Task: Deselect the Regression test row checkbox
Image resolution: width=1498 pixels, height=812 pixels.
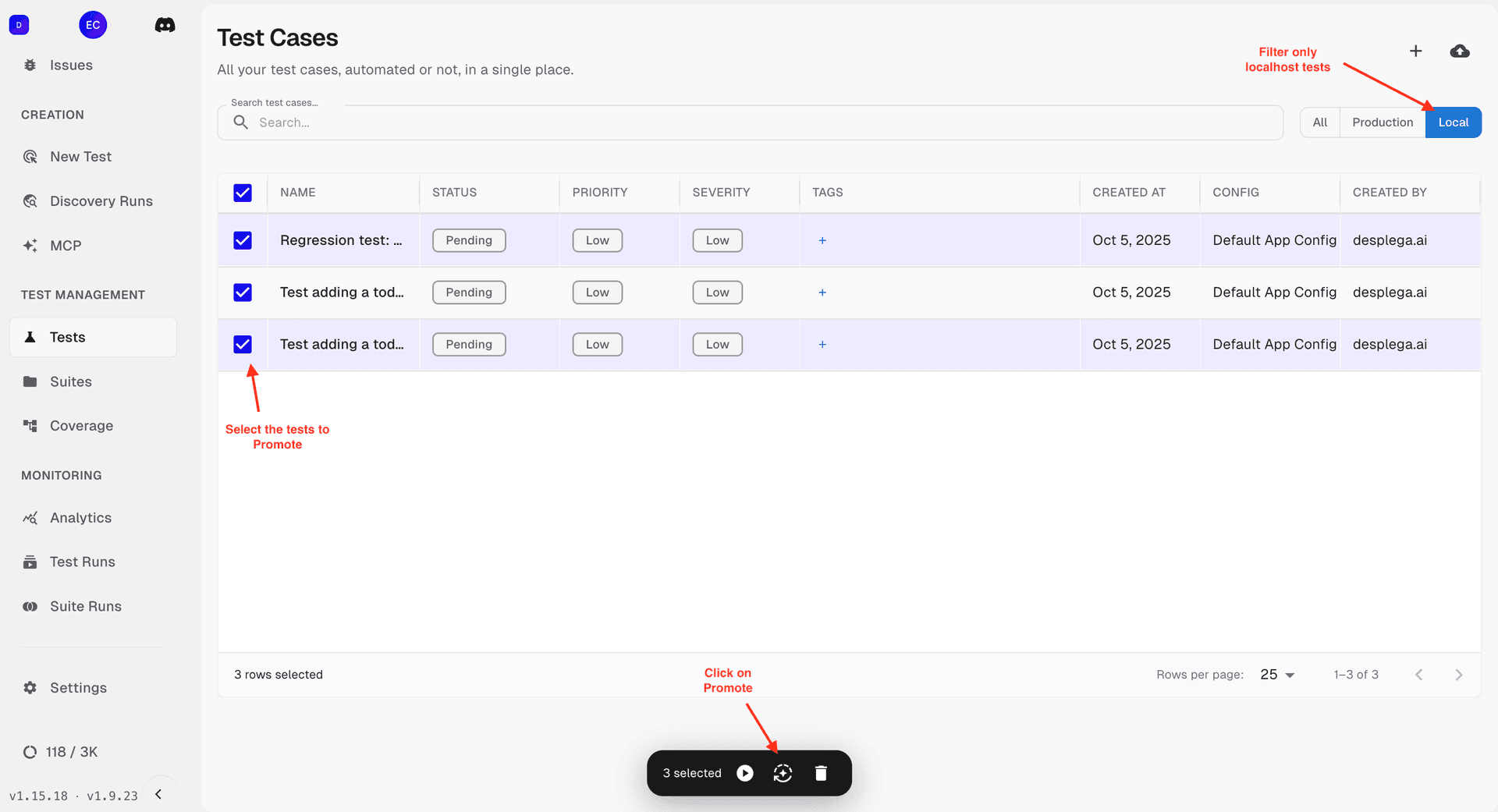Action: pos(243,240)
